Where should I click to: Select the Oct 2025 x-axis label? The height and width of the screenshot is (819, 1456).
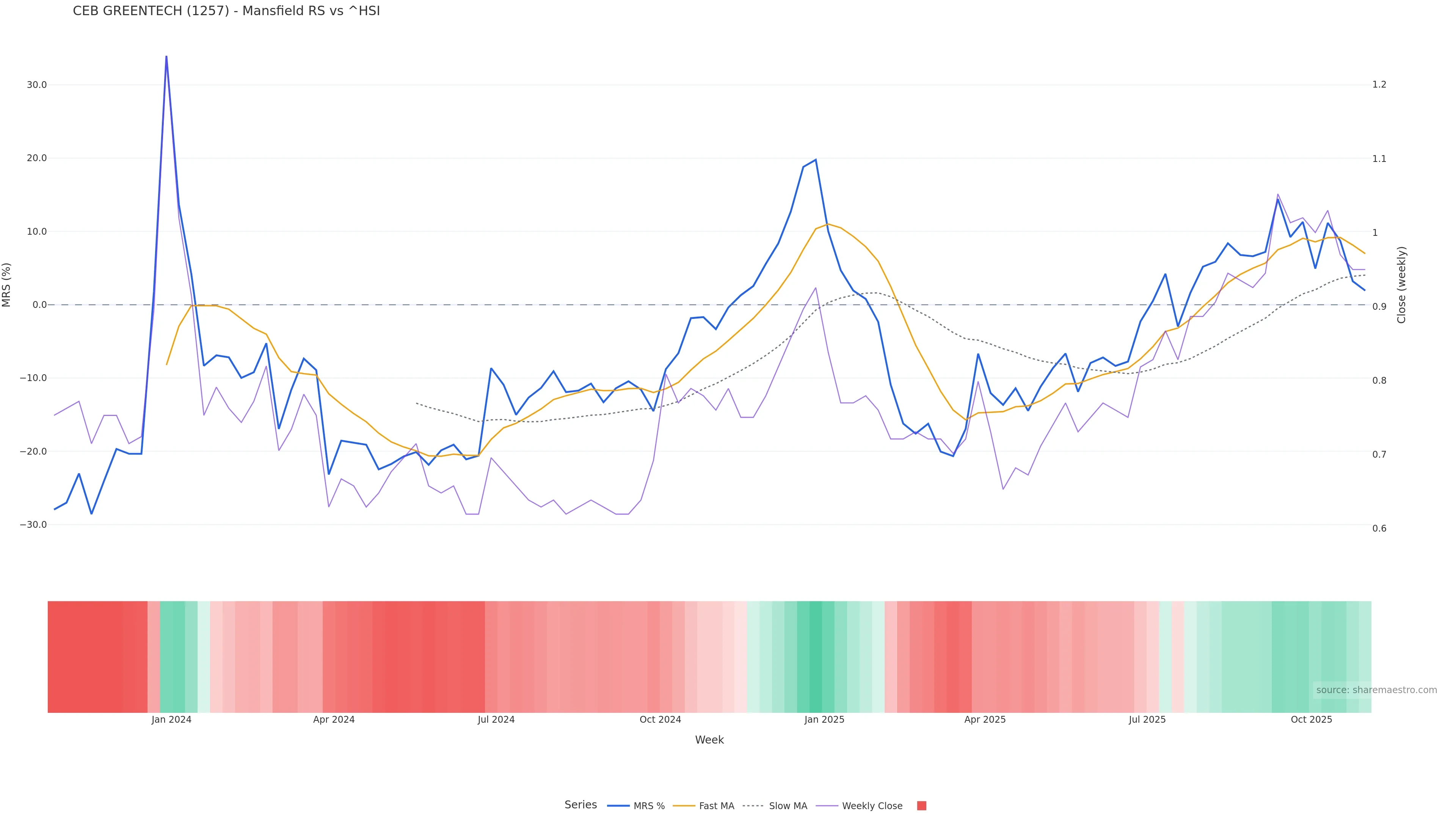coord(1311,720)
